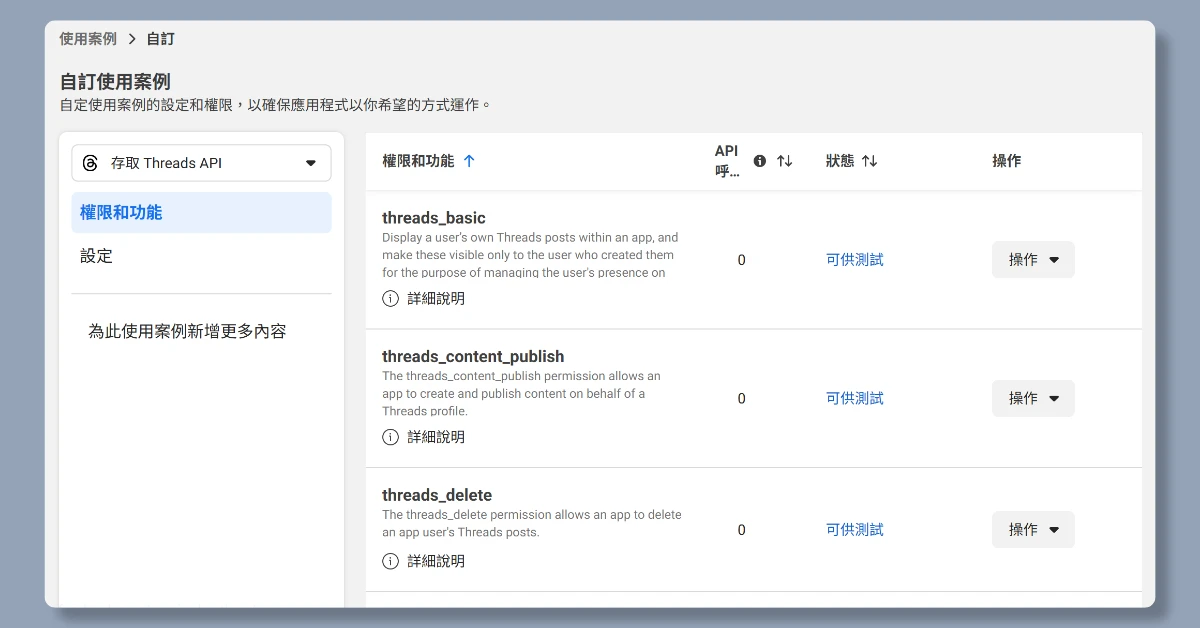1200x628 pixels.
Task: Open 操作 dropdown for threads_basic
Action: click(1033, 260)
